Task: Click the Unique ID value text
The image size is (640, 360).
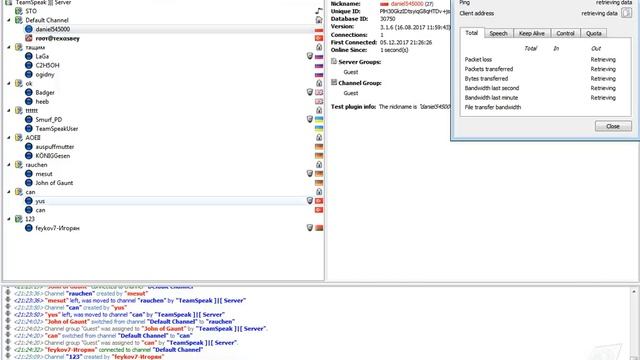Action: 415,11
